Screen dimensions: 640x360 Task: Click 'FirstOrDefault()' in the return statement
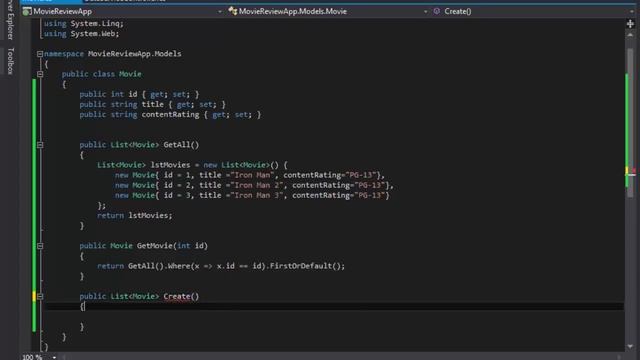(305, 266)
